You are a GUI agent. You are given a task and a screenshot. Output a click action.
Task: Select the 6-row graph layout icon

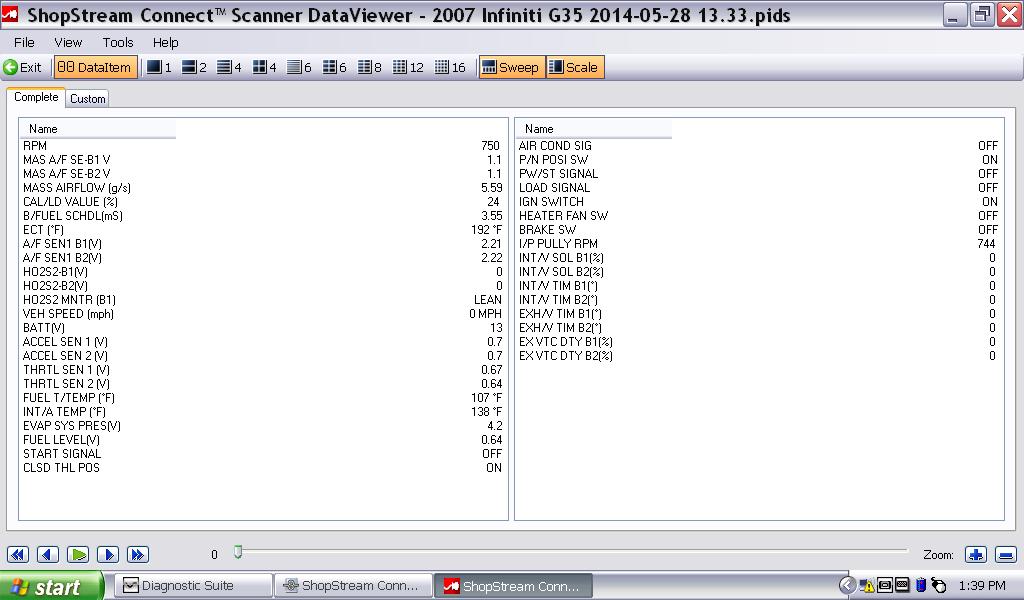(299, 67)
